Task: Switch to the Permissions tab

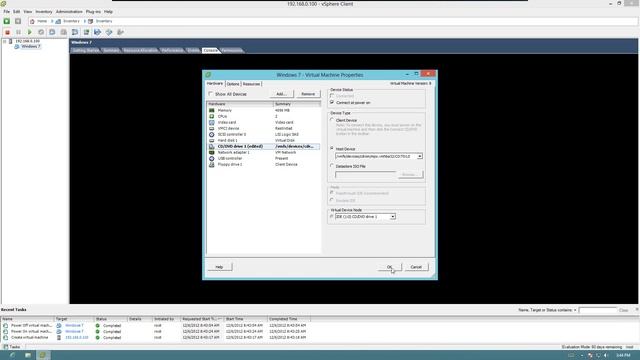Action: pyautogui.click(x=231, y=50)
